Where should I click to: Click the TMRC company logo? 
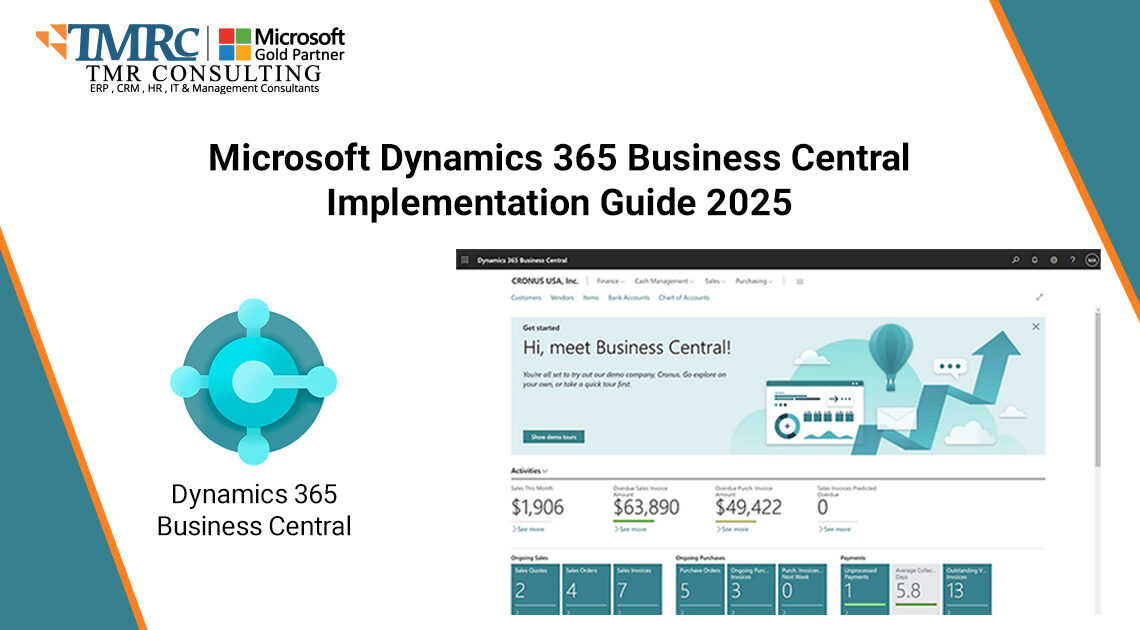119,44
